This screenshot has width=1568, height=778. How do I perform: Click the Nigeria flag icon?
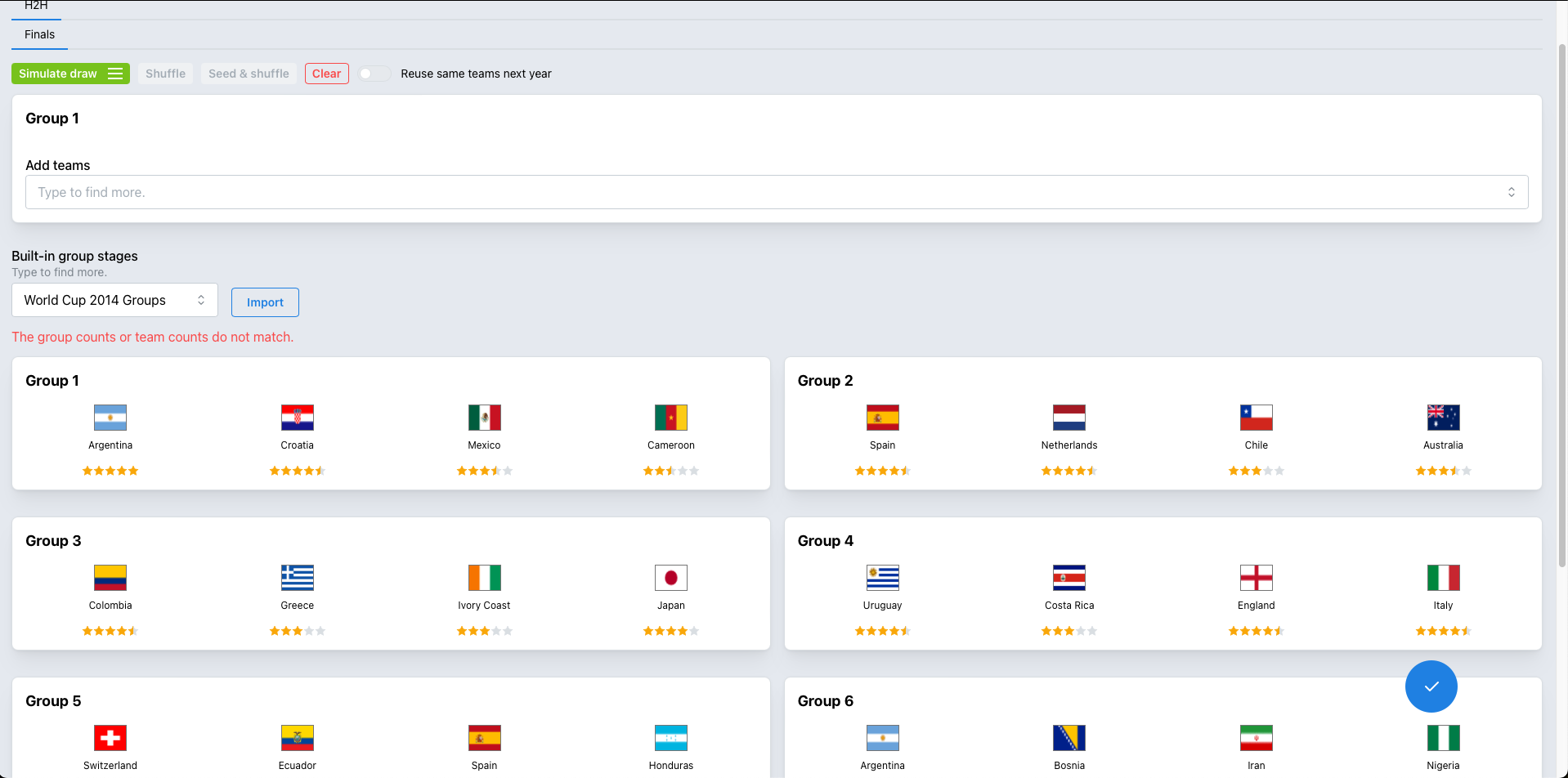(x=1443, y=738)
